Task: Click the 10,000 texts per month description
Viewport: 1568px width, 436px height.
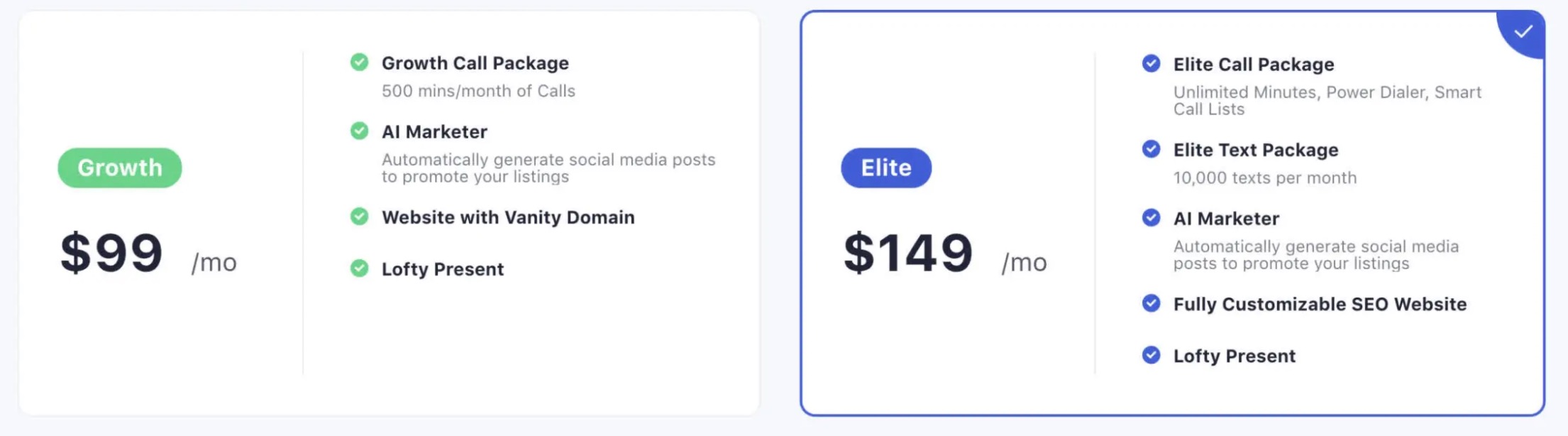Action: click(x=1265, y=178)
